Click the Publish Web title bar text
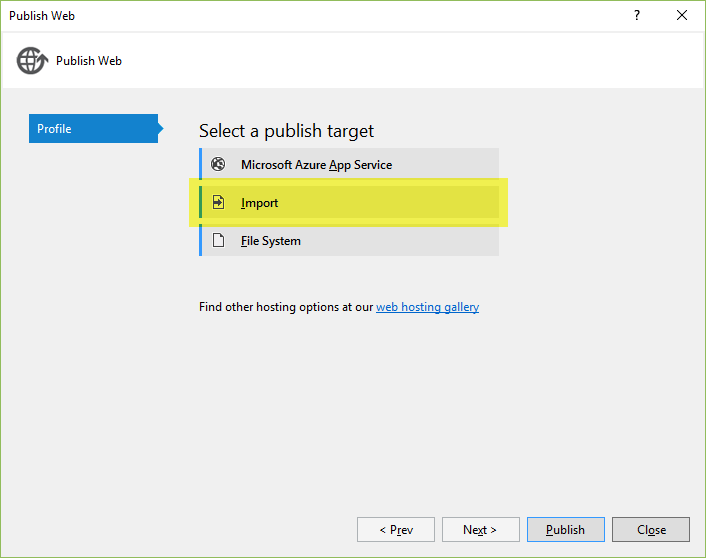This screenshot has width=706, height=558. pos(42,16)
